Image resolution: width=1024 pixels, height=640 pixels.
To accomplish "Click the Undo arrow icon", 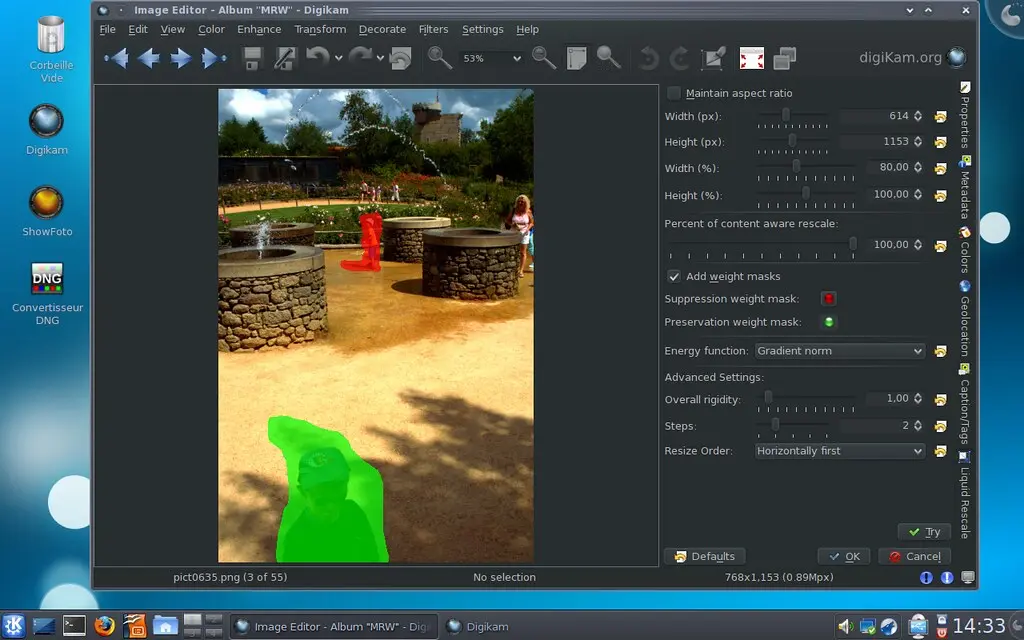I will point(317,58).
